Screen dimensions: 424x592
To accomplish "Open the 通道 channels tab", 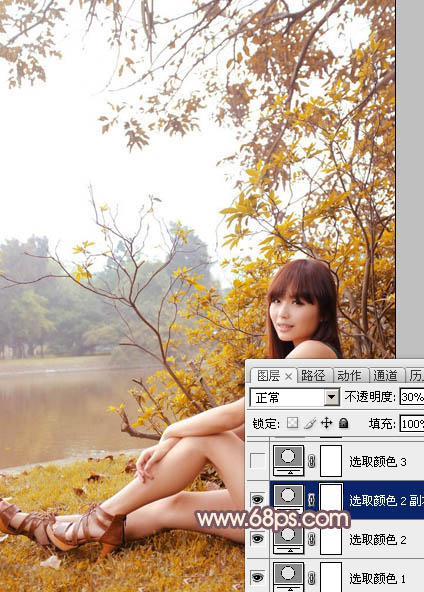I will coord(385,376).
